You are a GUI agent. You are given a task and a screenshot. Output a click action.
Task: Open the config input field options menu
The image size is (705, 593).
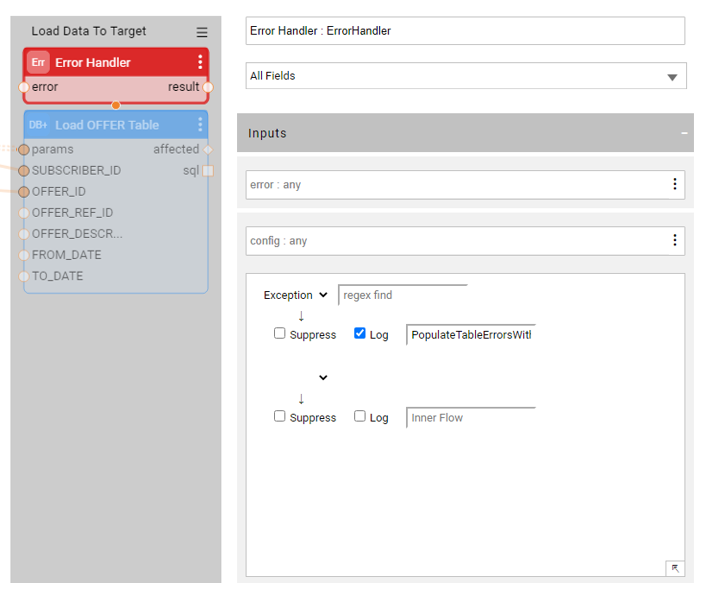coord(675,240)
